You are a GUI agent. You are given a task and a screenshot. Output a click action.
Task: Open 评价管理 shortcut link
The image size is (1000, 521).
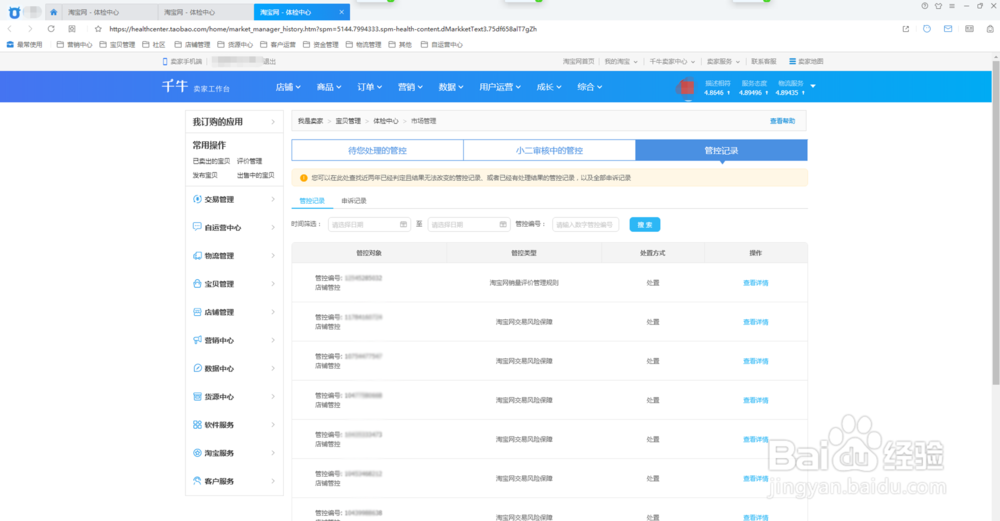(x=249, y=161)
